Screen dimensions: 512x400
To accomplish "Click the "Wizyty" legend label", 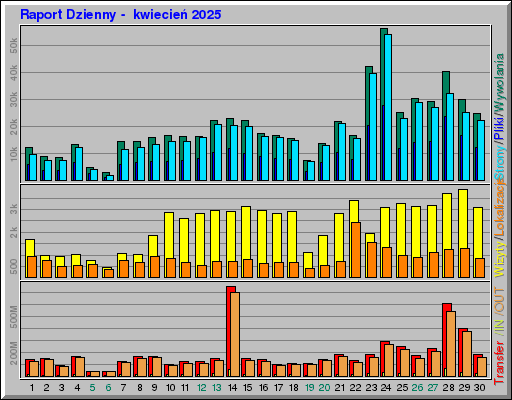I will click(x=499, y=260).
